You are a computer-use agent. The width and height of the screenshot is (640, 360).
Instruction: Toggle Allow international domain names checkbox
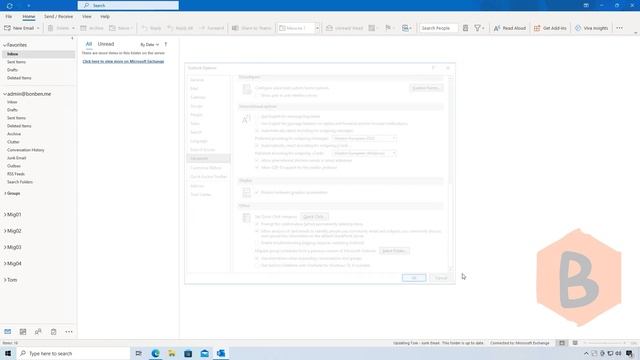257,160
